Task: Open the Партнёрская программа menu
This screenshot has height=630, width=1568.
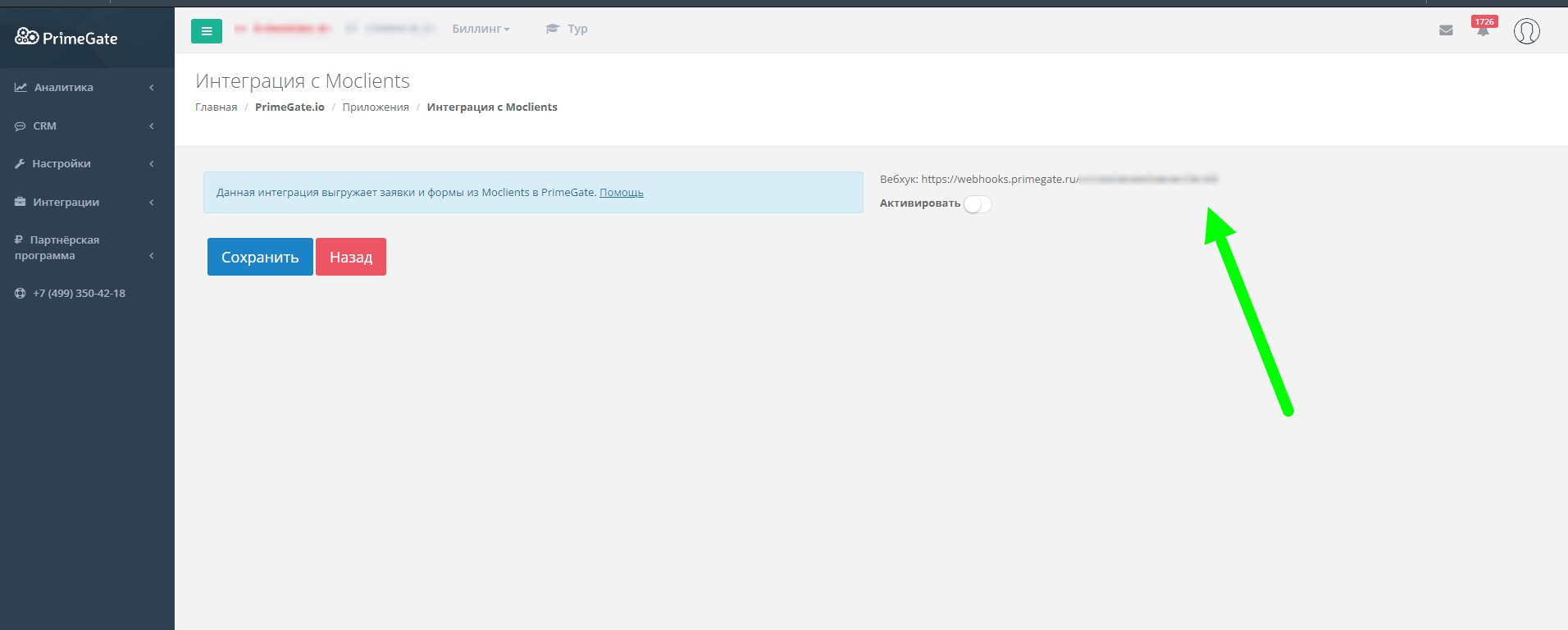Action: click(x=87, y=248)
